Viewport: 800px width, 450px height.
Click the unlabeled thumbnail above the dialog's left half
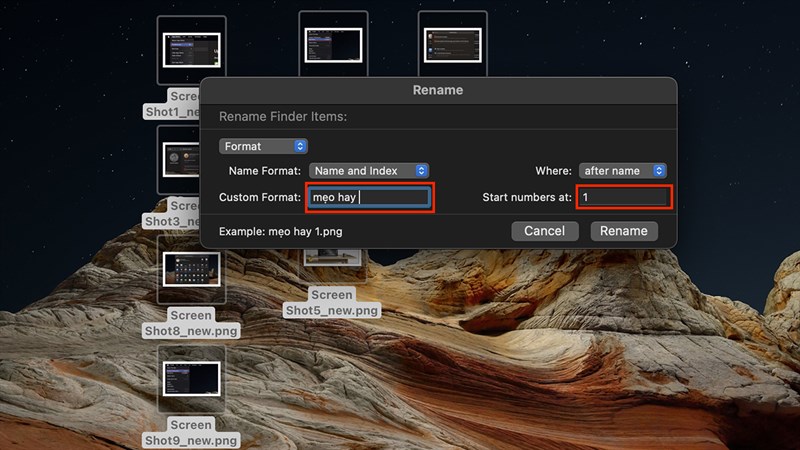tap(333, 44)
